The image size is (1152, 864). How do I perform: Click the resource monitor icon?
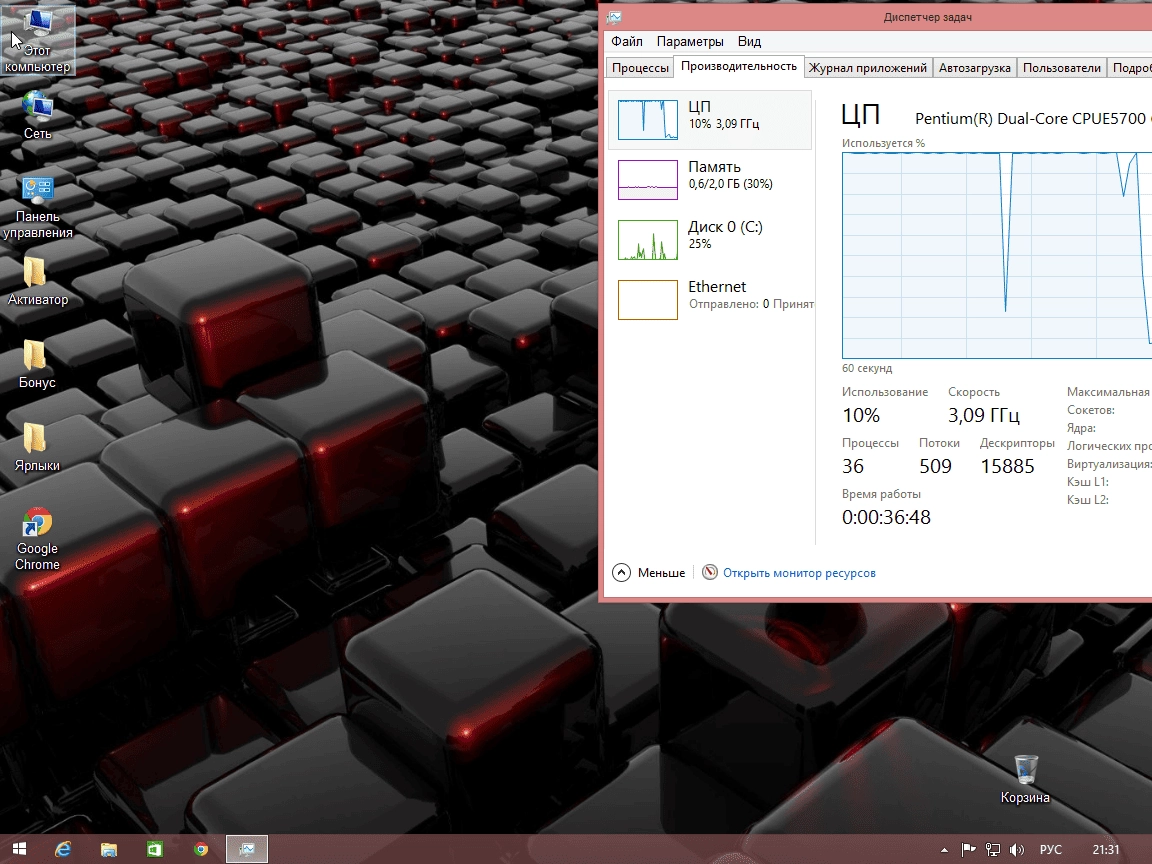click(710, 572)
